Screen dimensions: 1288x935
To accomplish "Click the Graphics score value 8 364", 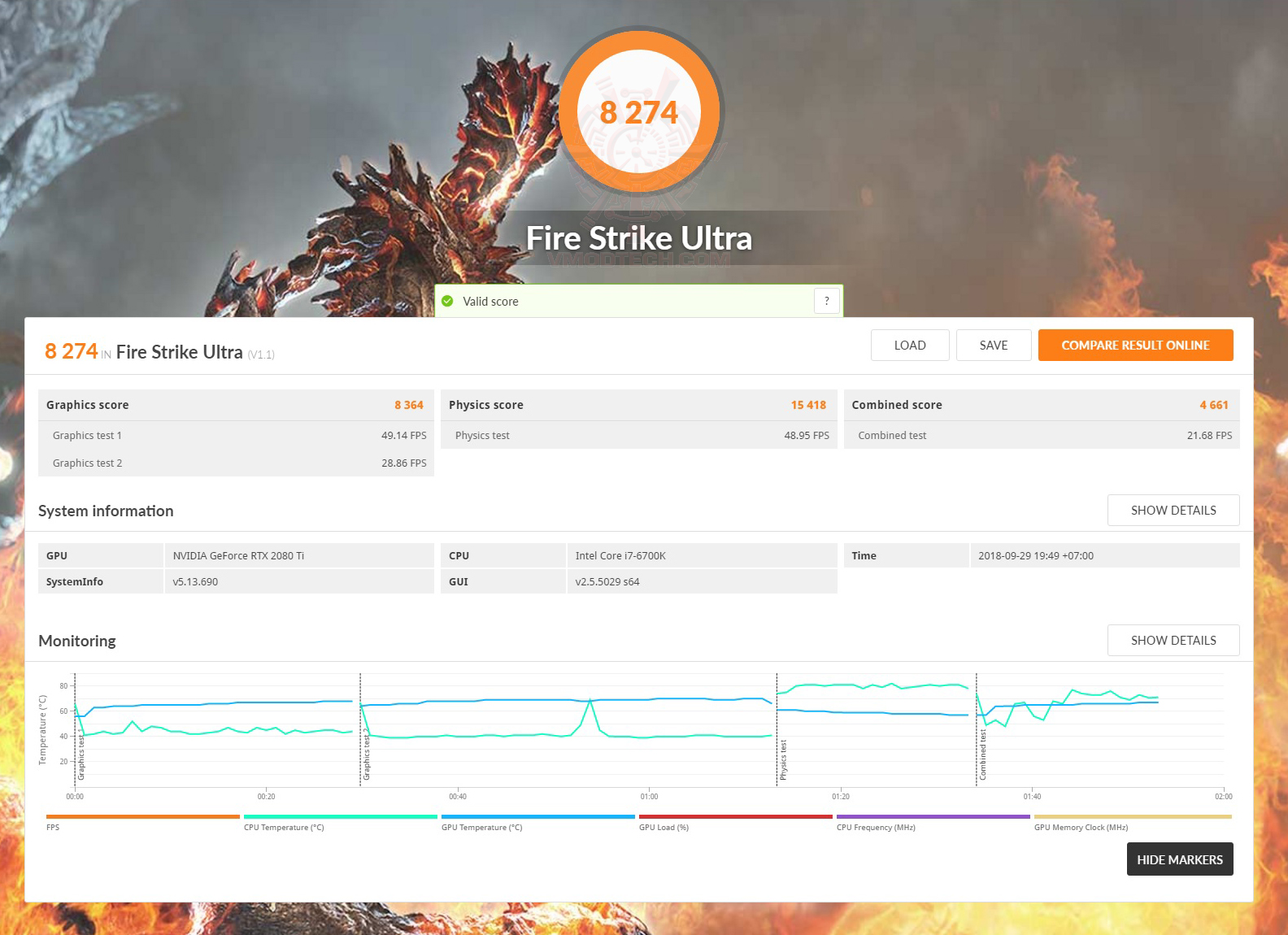I will (x=409, y=405).
